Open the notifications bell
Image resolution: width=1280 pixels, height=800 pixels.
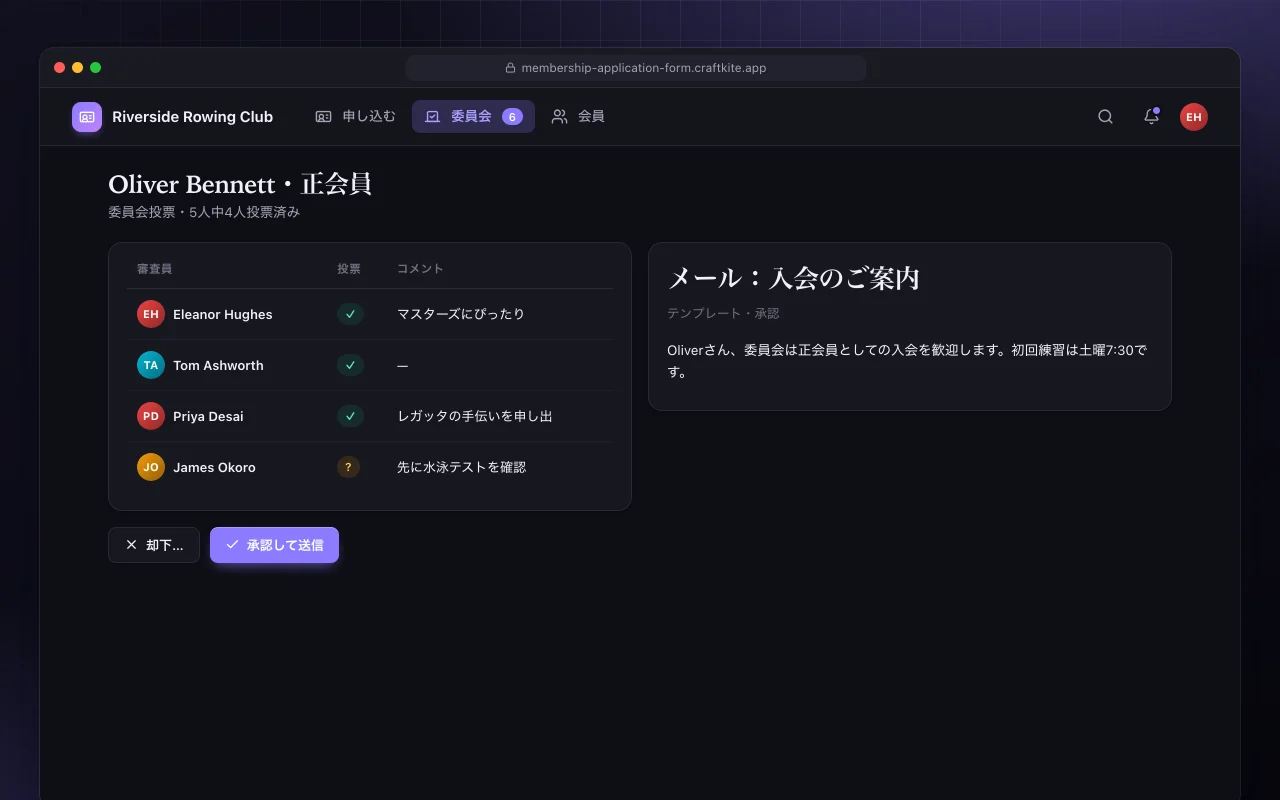[x=1151, y=117]
